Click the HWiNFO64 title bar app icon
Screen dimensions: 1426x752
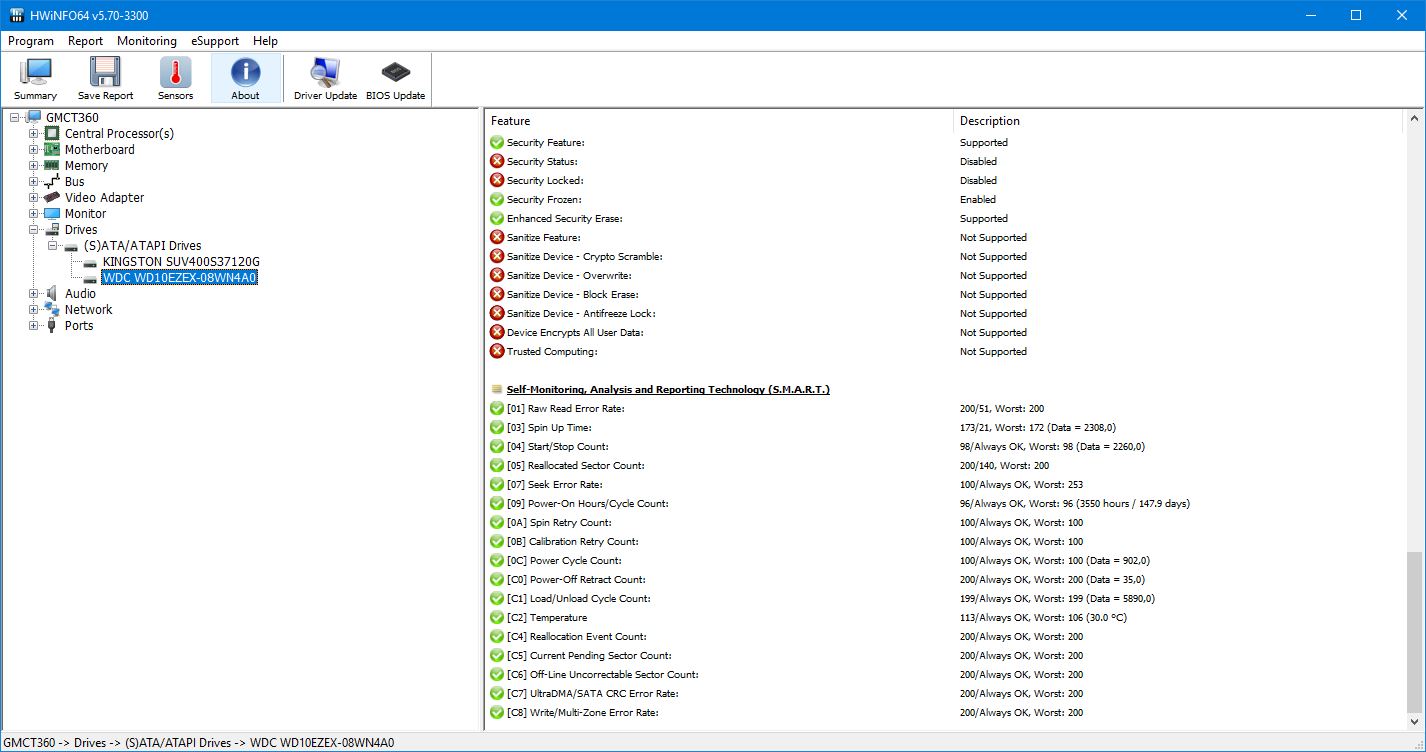coord(17,16)
